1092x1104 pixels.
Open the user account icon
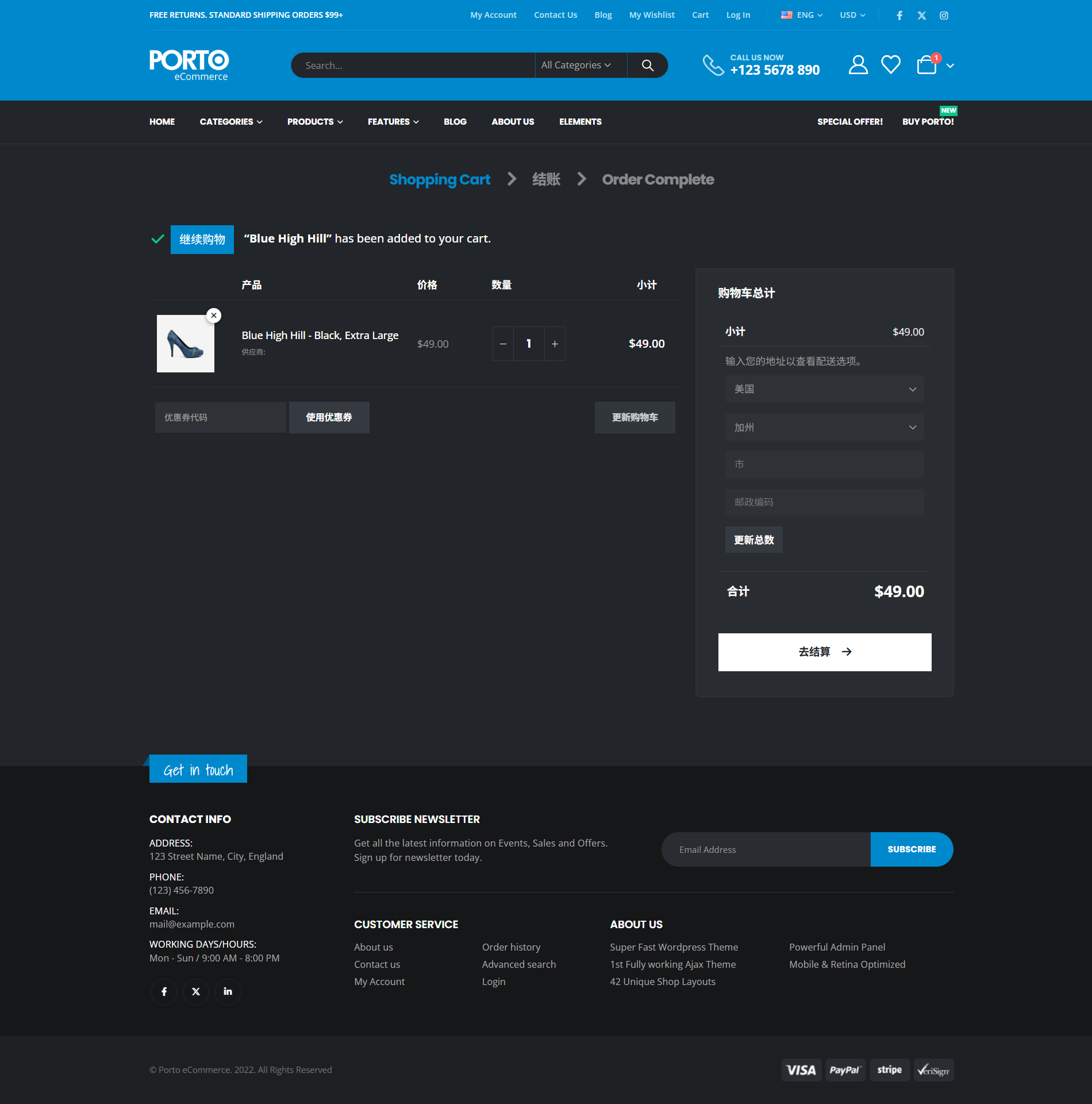[x=858, y=65]
